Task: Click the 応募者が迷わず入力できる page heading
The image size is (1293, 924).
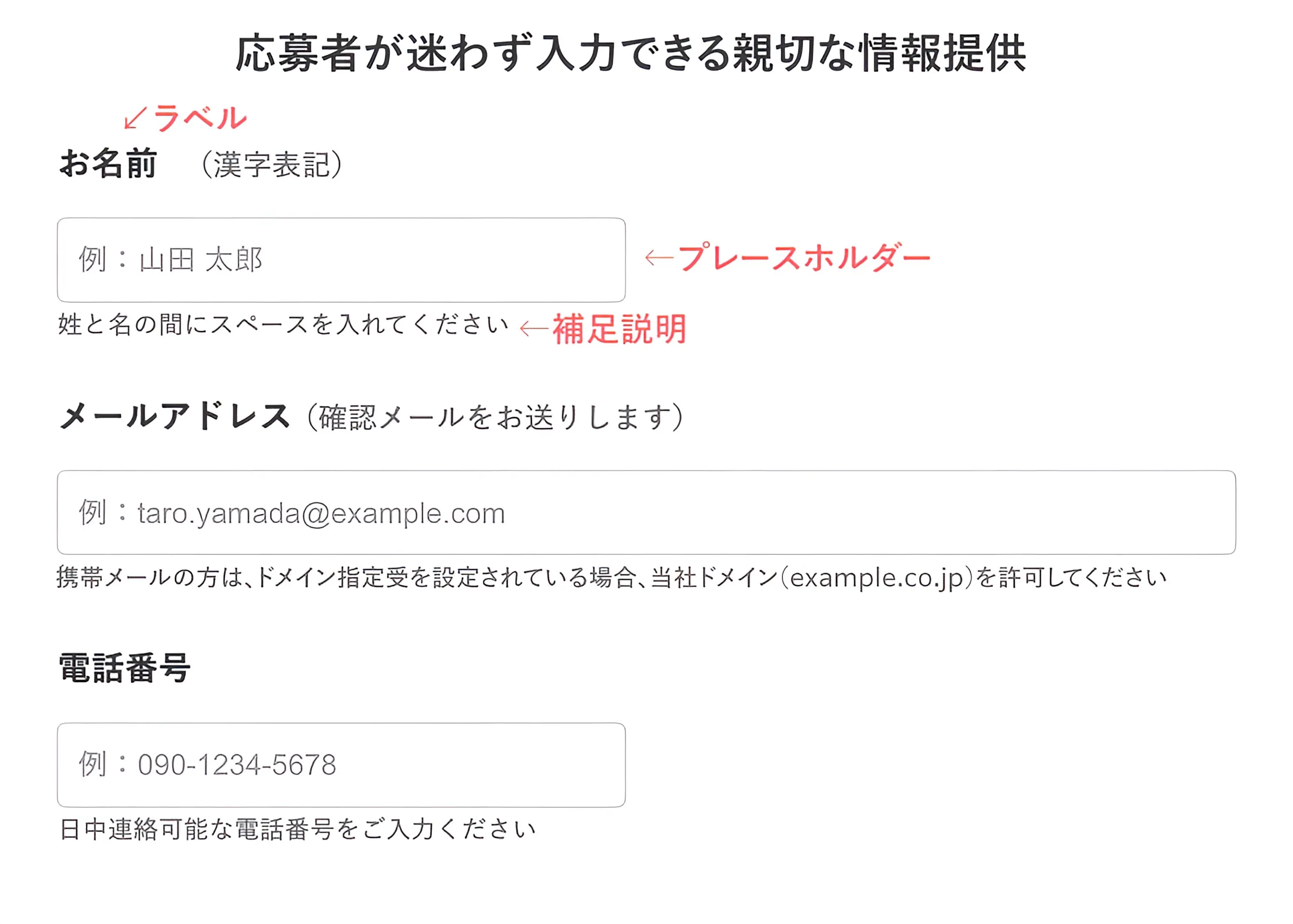Action: (630, 53)
